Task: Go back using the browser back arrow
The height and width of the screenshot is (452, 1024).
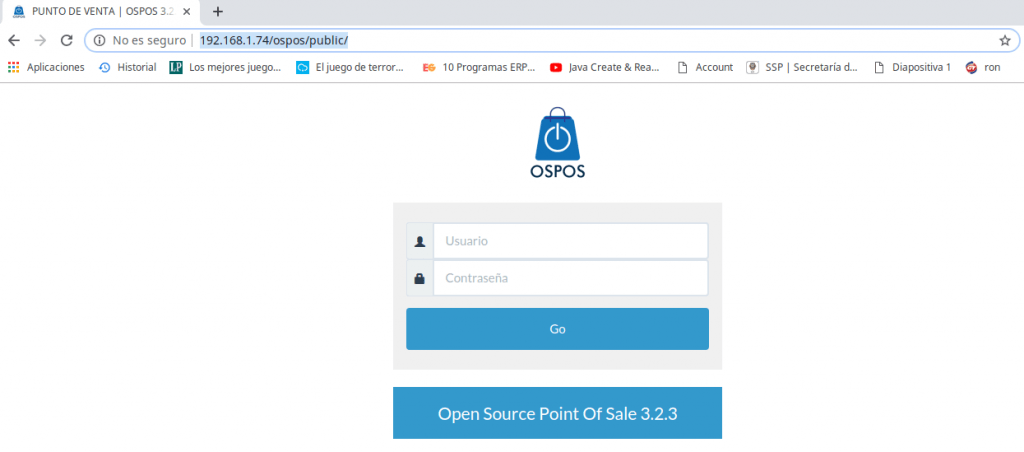Action: click(x=14, y=40)
